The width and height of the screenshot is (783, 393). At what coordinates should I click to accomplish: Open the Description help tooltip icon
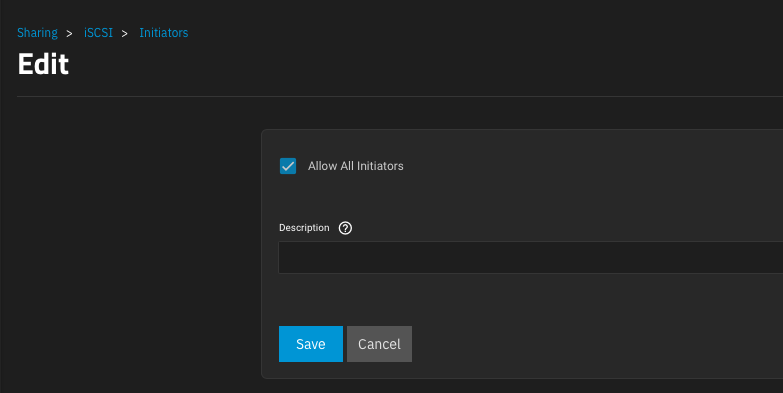[345, 228]
